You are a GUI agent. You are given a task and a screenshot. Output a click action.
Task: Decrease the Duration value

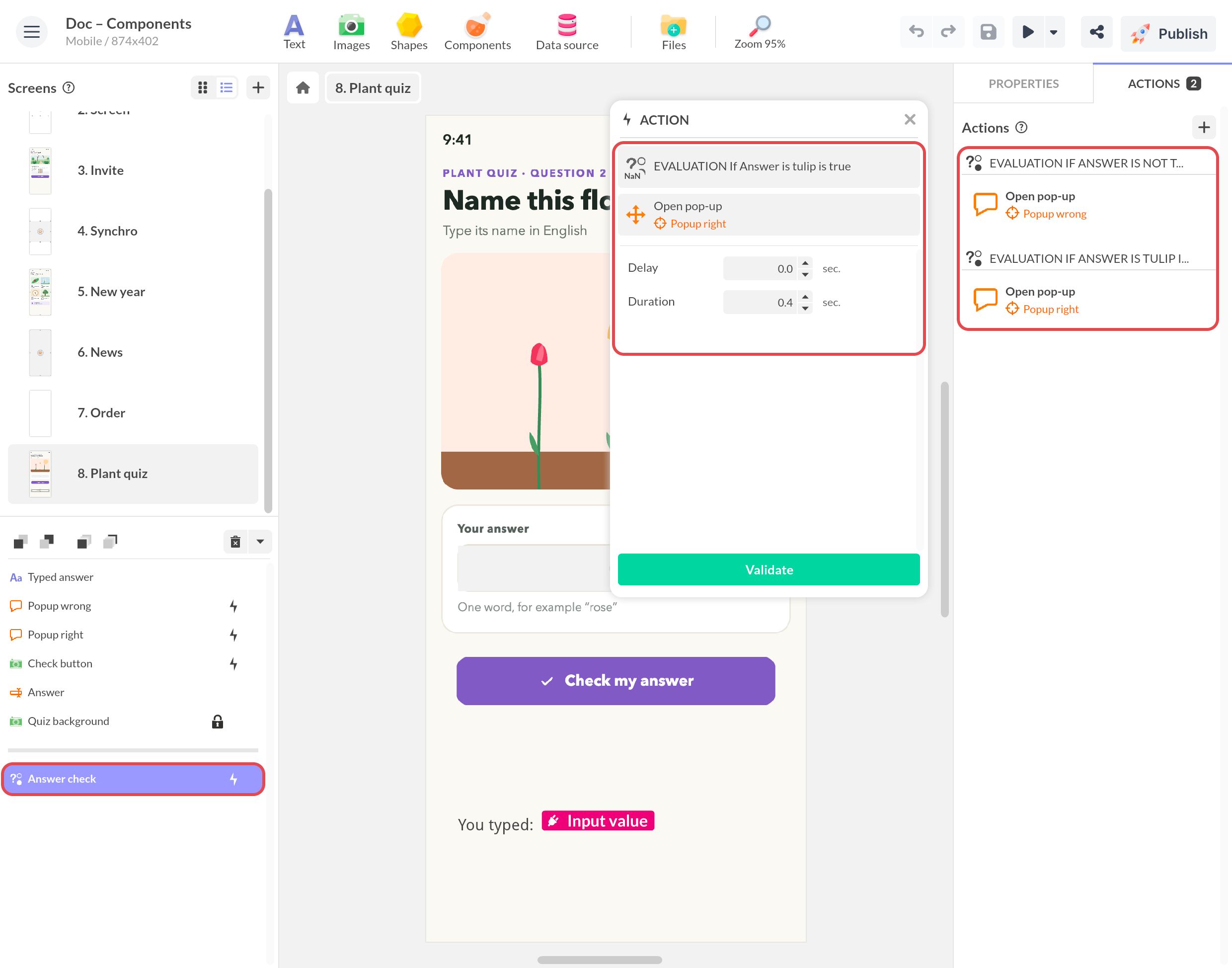click(x=805, y=308)
